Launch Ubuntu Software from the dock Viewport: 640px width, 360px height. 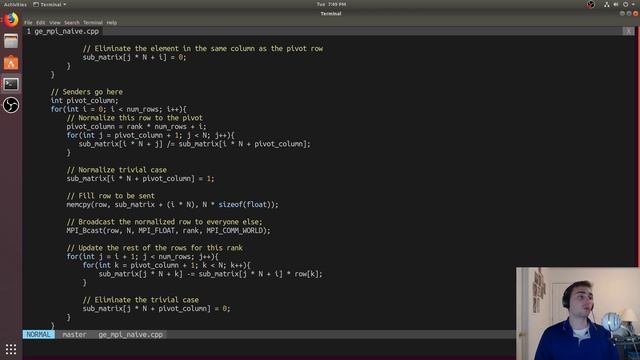pyautogui.click(x=11, y=62)
